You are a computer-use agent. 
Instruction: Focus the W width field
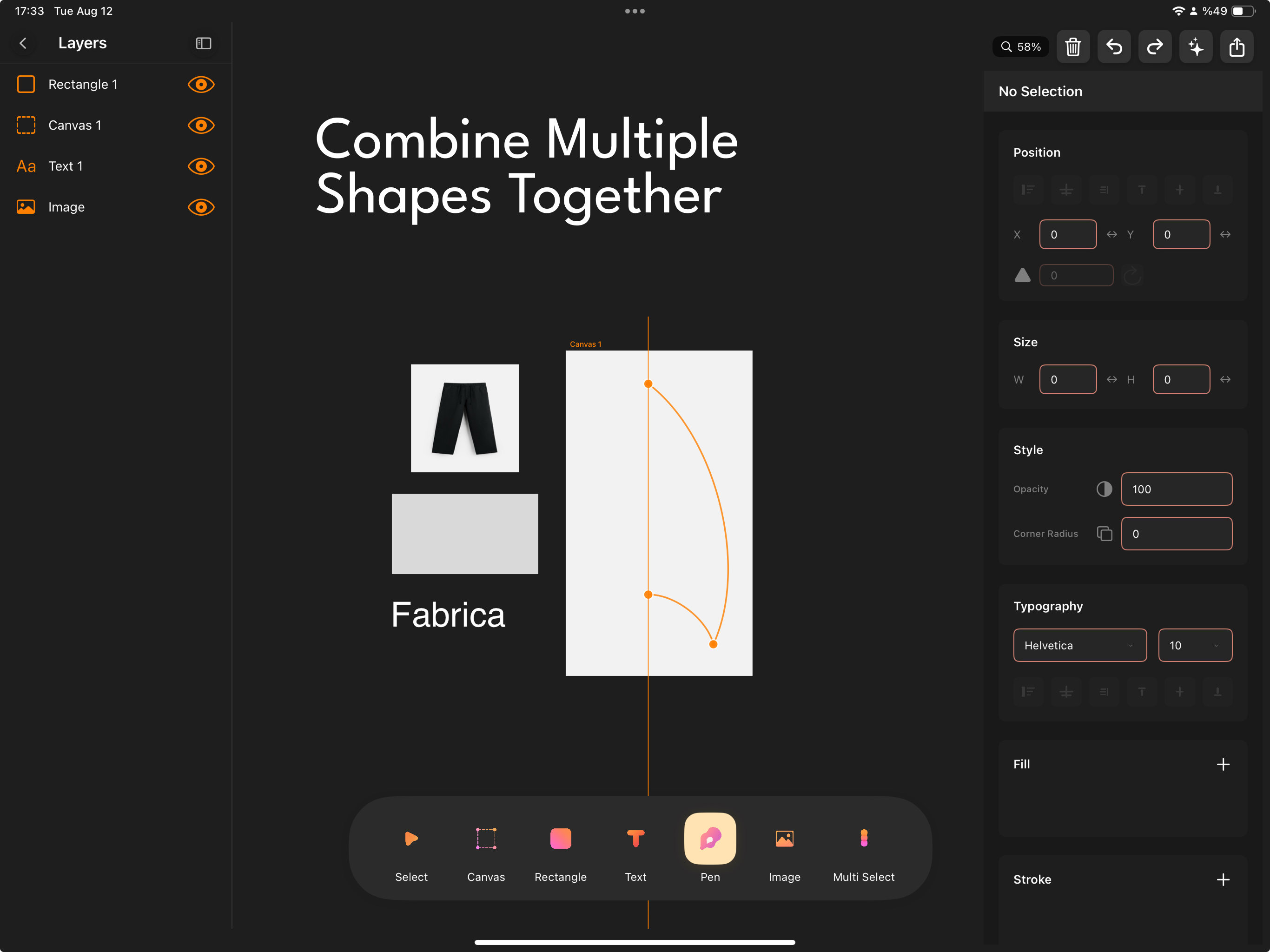point(1068,379)
